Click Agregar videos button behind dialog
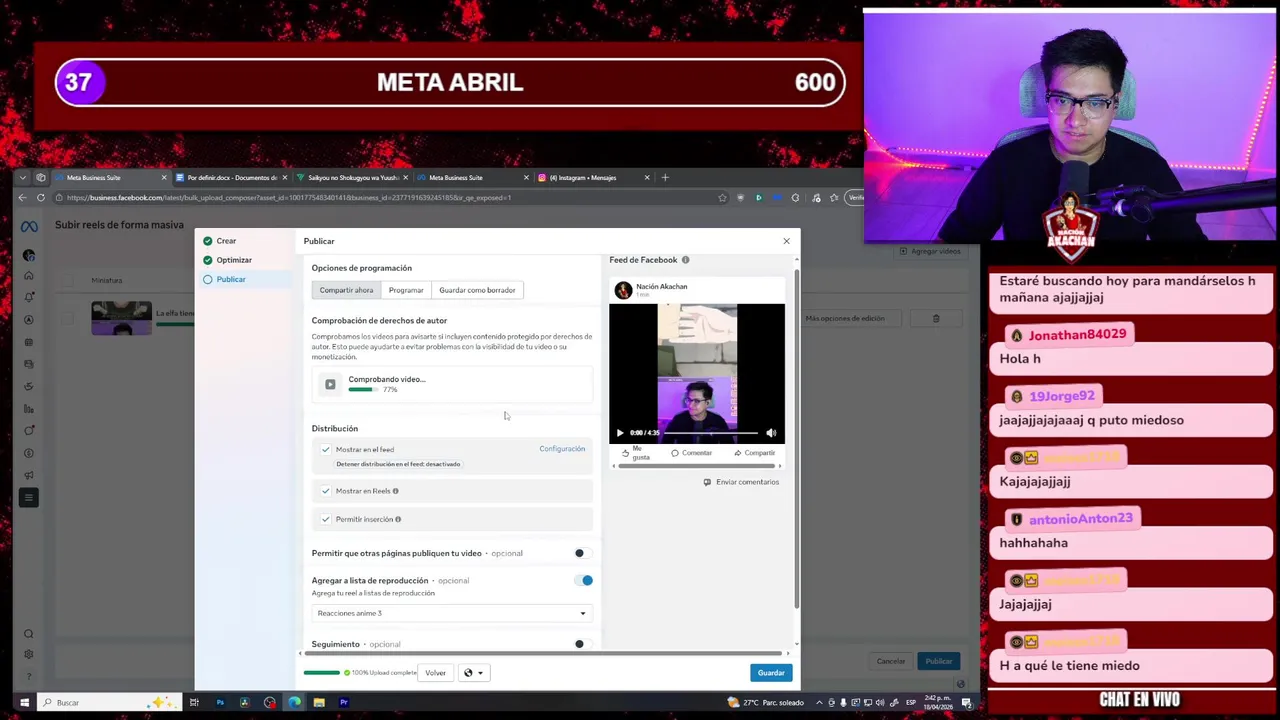The height and width of the screenshot is (720, 1280). tap(929, 251)
